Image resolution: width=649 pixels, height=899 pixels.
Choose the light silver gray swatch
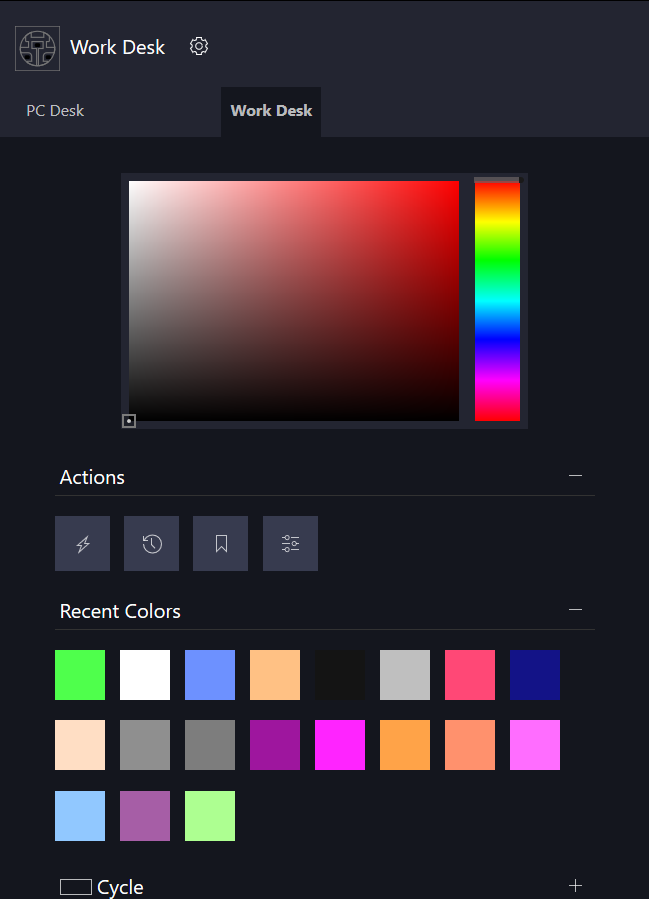(x=405, y=675)
